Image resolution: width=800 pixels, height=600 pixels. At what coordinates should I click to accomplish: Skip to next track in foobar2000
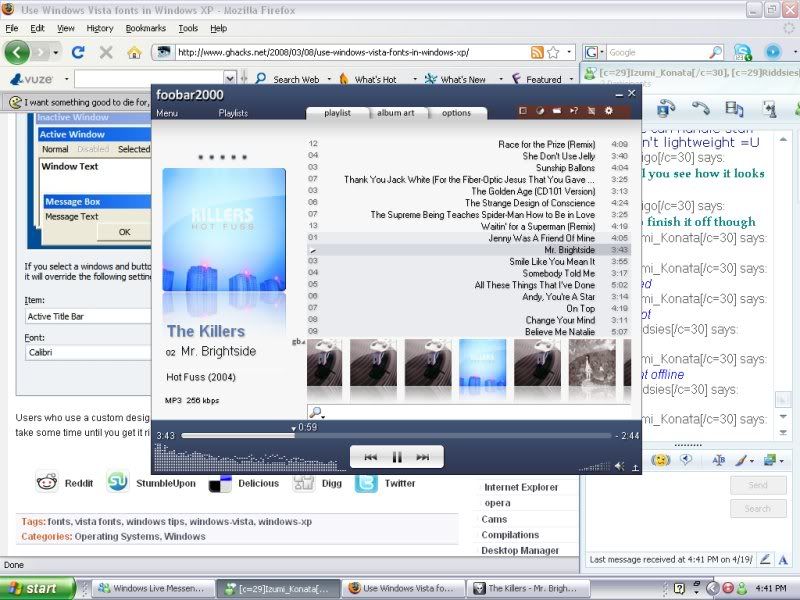[422, 457]
